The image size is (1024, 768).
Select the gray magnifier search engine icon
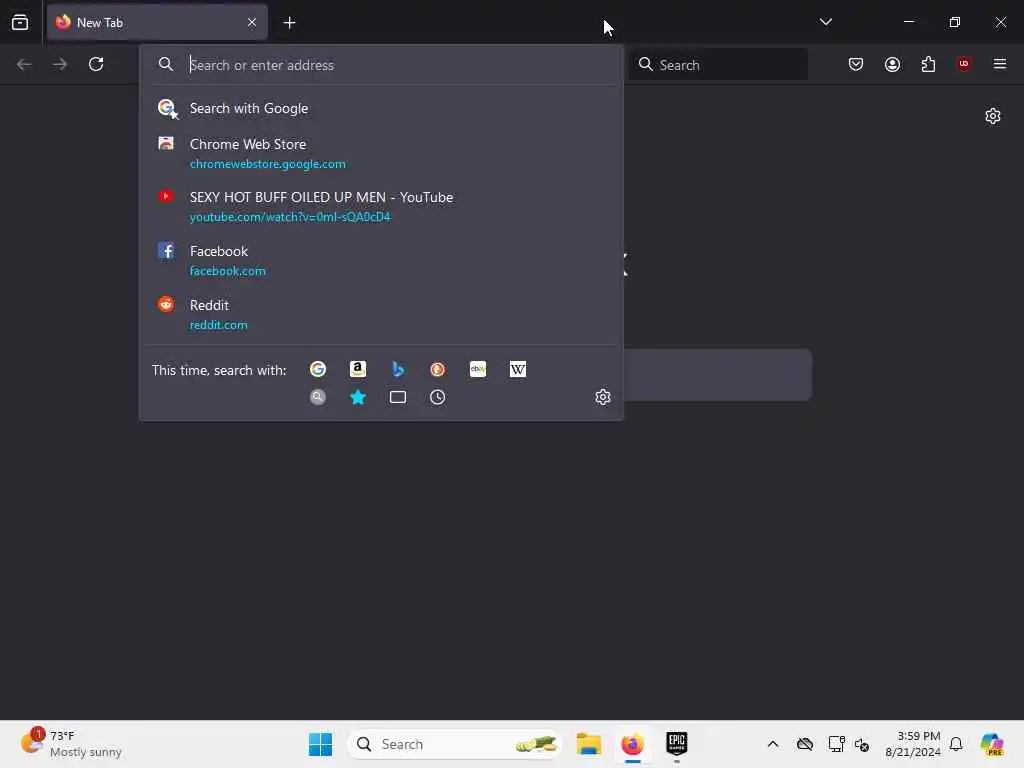click(x=318, y=397)
